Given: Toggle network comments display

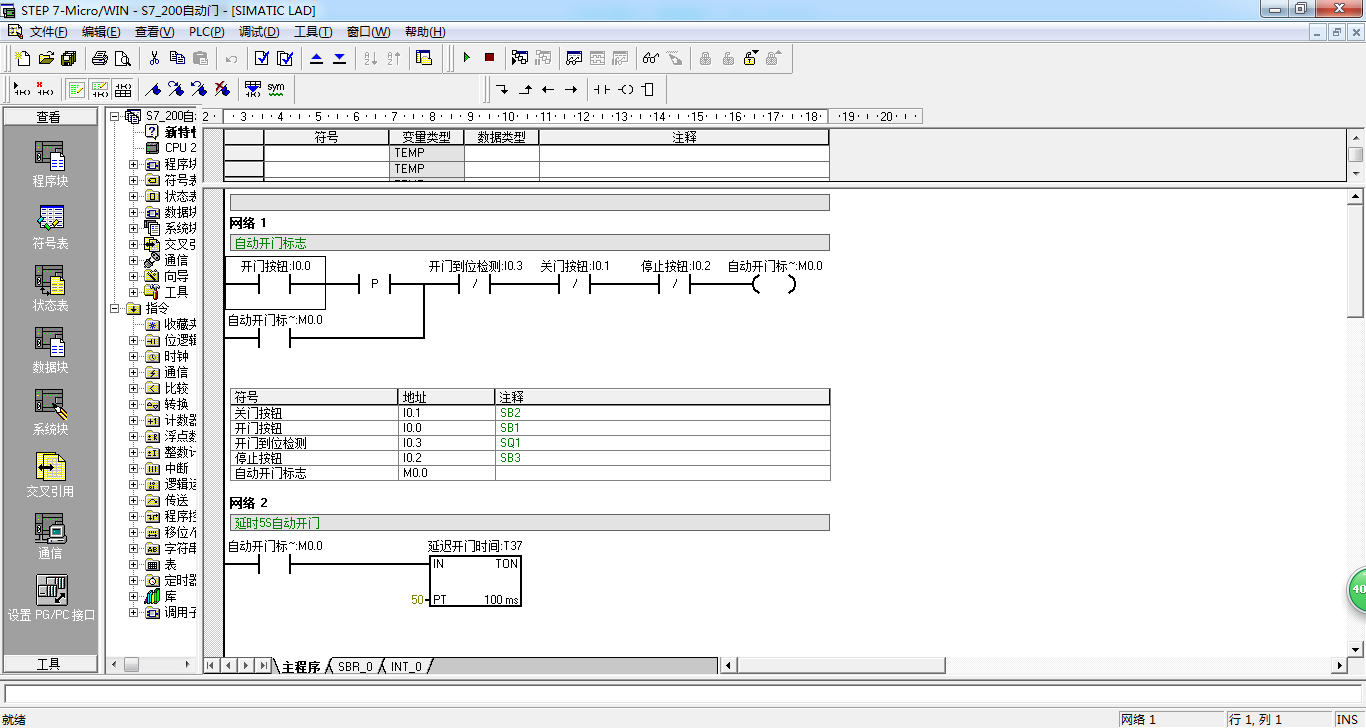Looking at the screenshot, I should point(100,89).
